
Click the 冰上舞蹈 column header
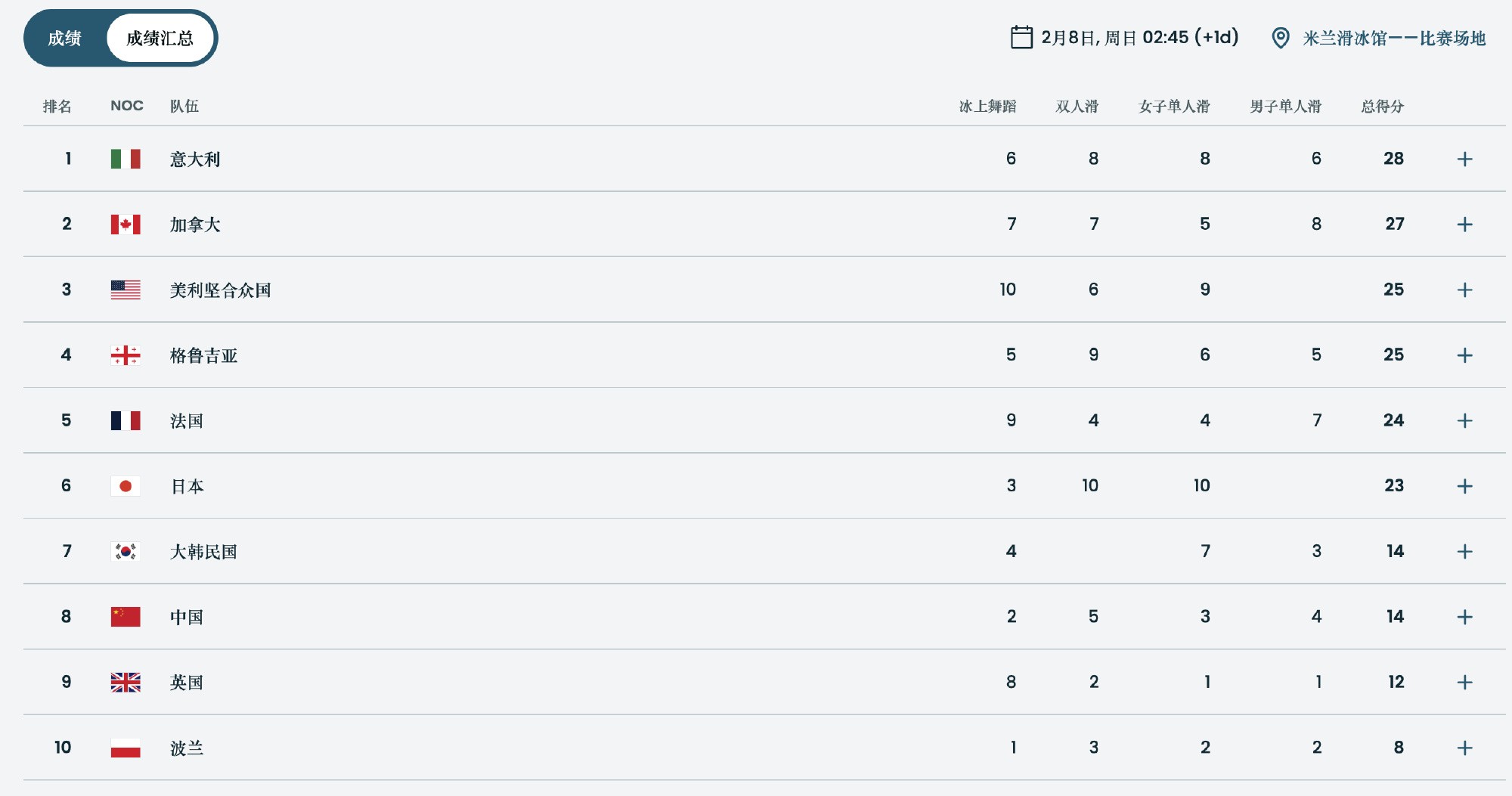pyautogui.click(x=987, y=107)
